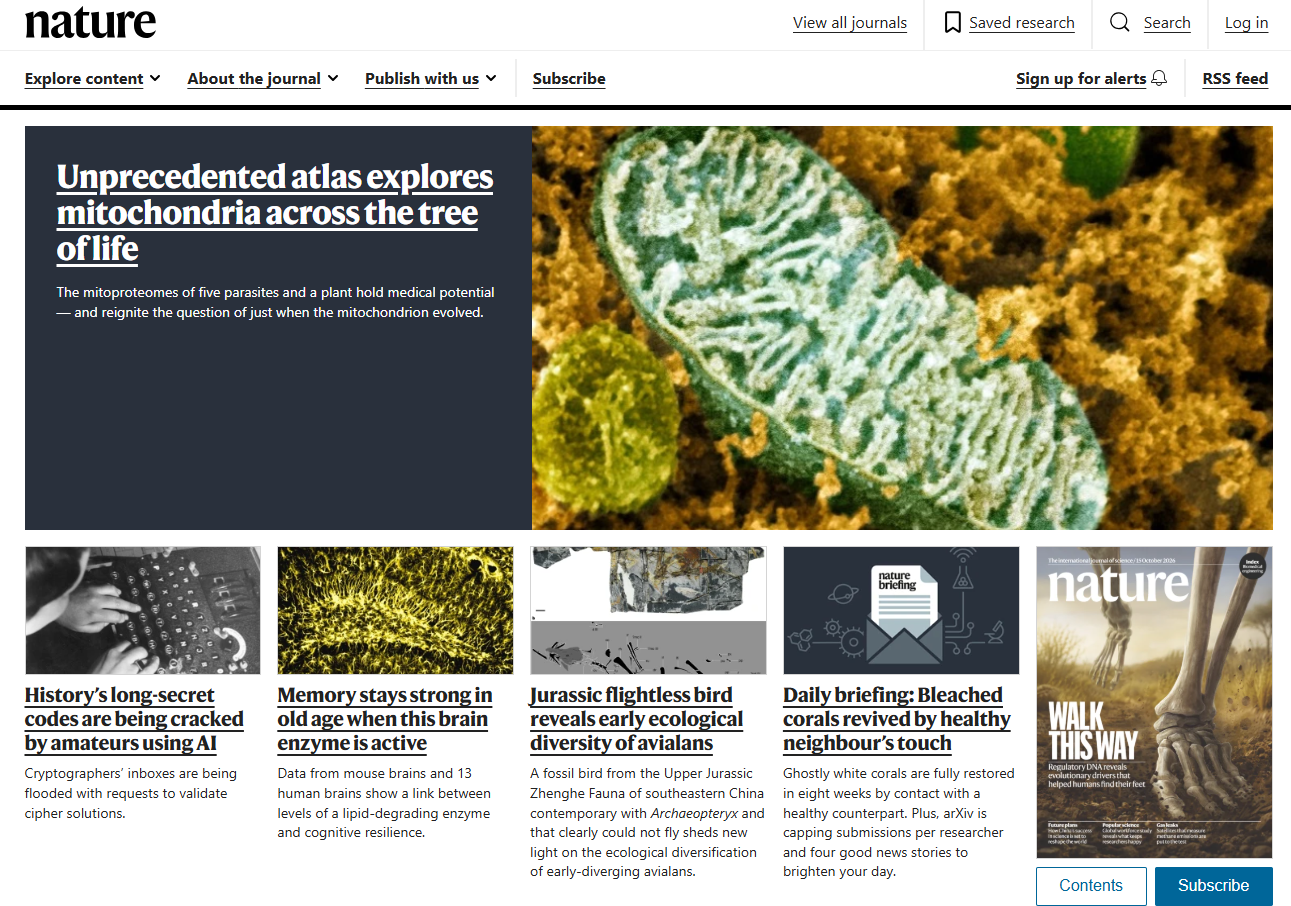Click Sign up for alerts
1291x906 pixels.
coord(1081,79)
